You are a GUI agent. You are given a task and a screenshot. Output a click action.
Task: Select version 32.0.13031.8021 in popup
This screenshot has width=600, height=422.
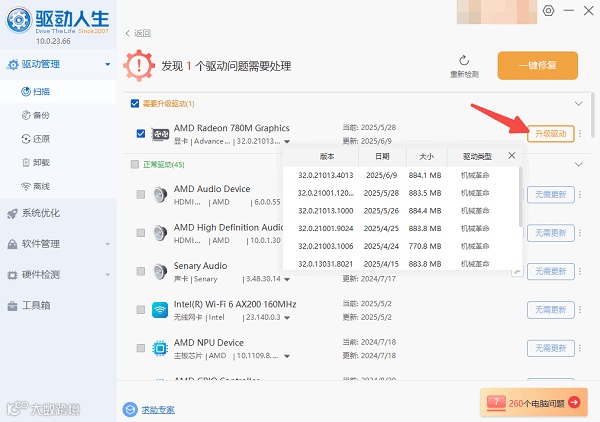[401, 263]
